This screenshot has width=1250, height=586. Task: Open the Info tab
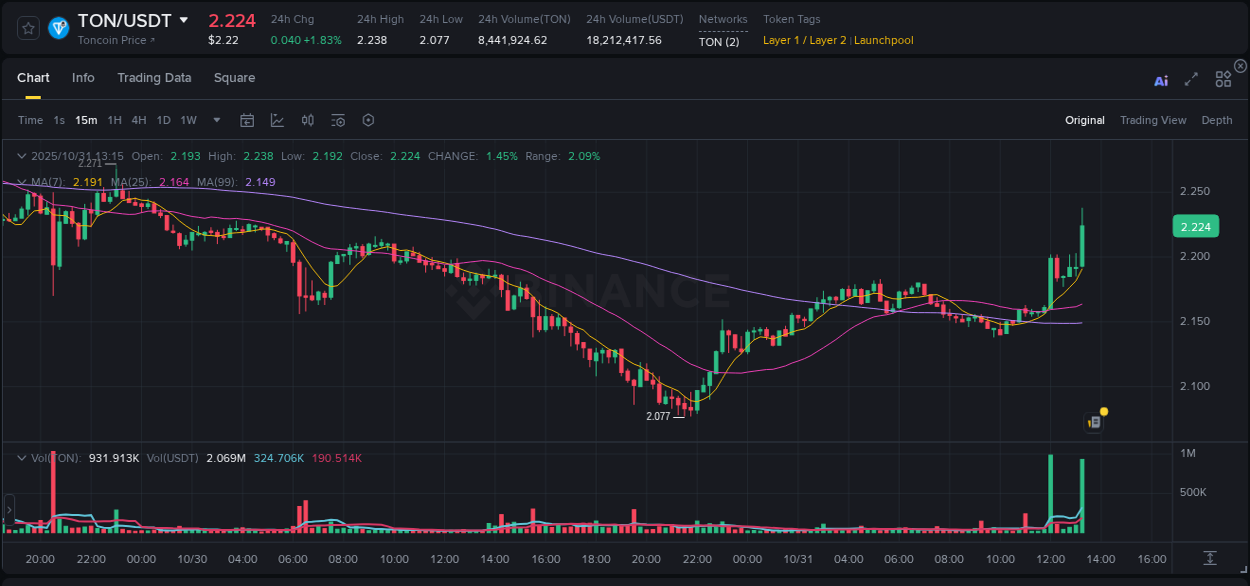[83, 77]
